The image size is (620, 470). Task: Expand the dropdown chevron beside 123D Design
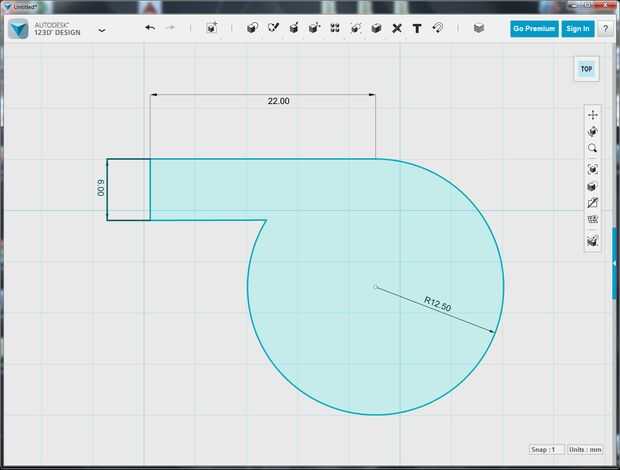[x=102, y=30]
